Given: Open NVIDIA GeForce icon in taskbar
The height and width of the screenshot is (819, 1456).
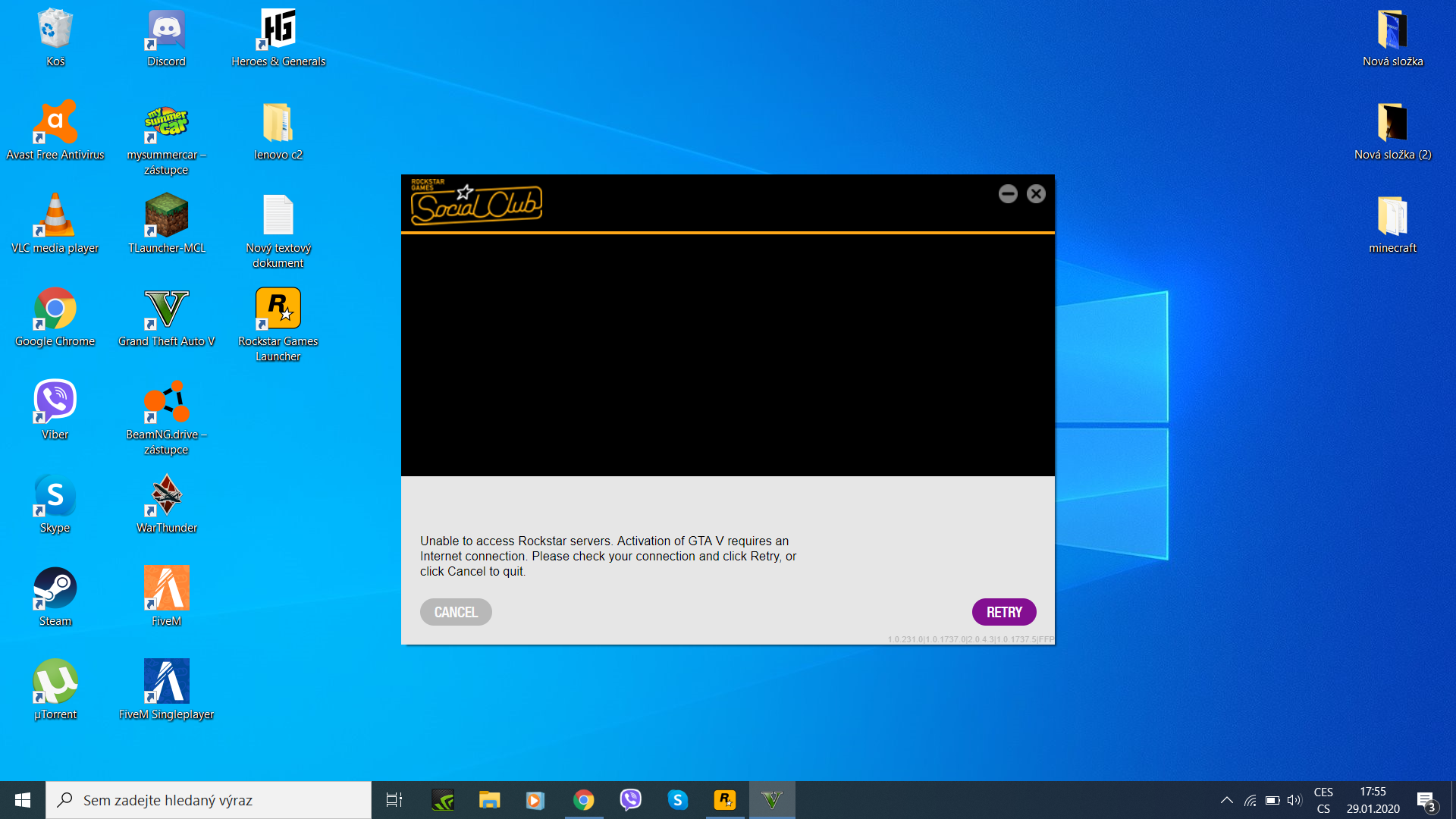Looking at the screenshot, I should click(x=443, y=800).
